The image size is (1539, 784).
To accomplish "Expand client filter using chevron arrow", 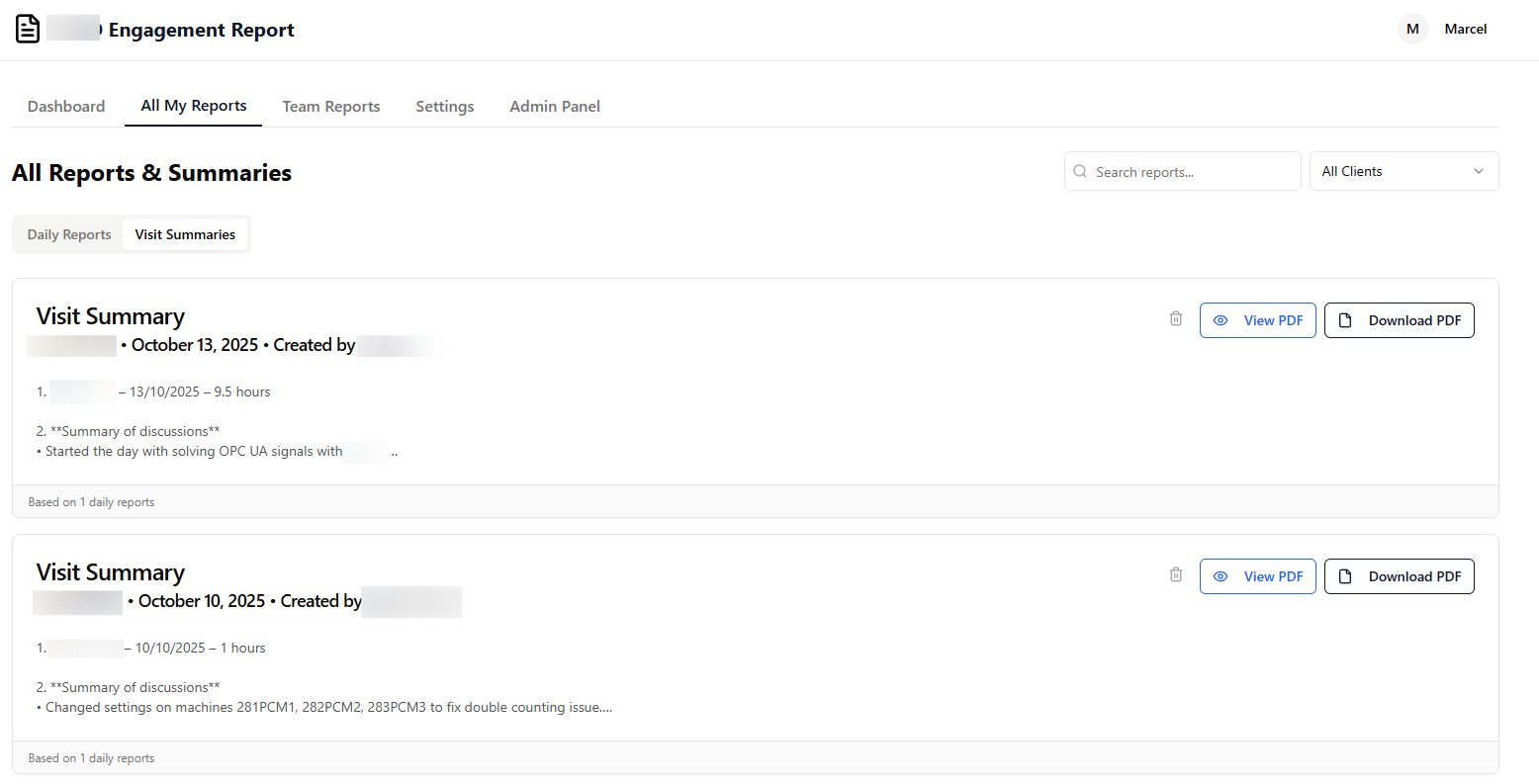I will (x=1479, y=172).
